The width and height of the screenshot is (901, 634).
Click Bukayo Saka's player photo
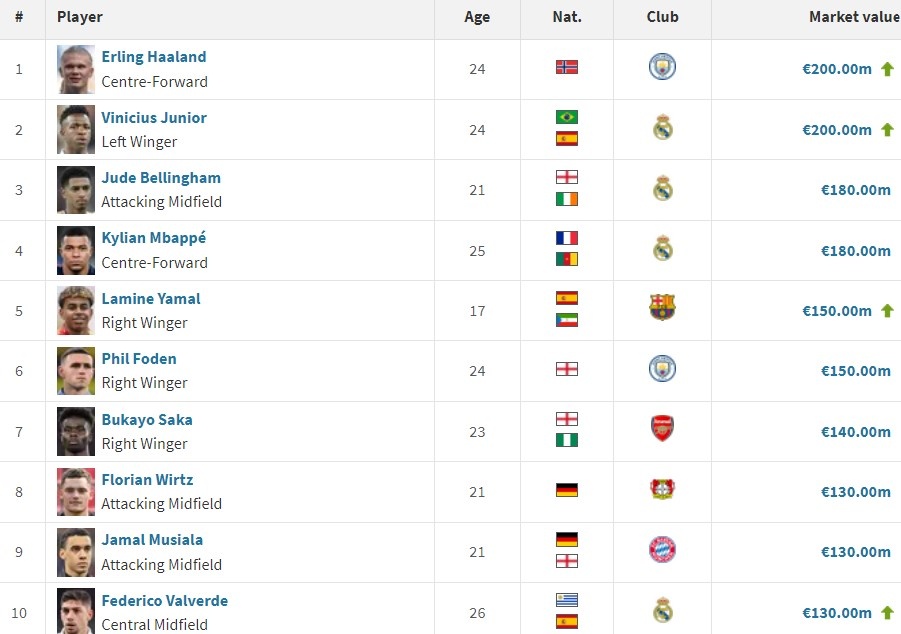(76, 431)
